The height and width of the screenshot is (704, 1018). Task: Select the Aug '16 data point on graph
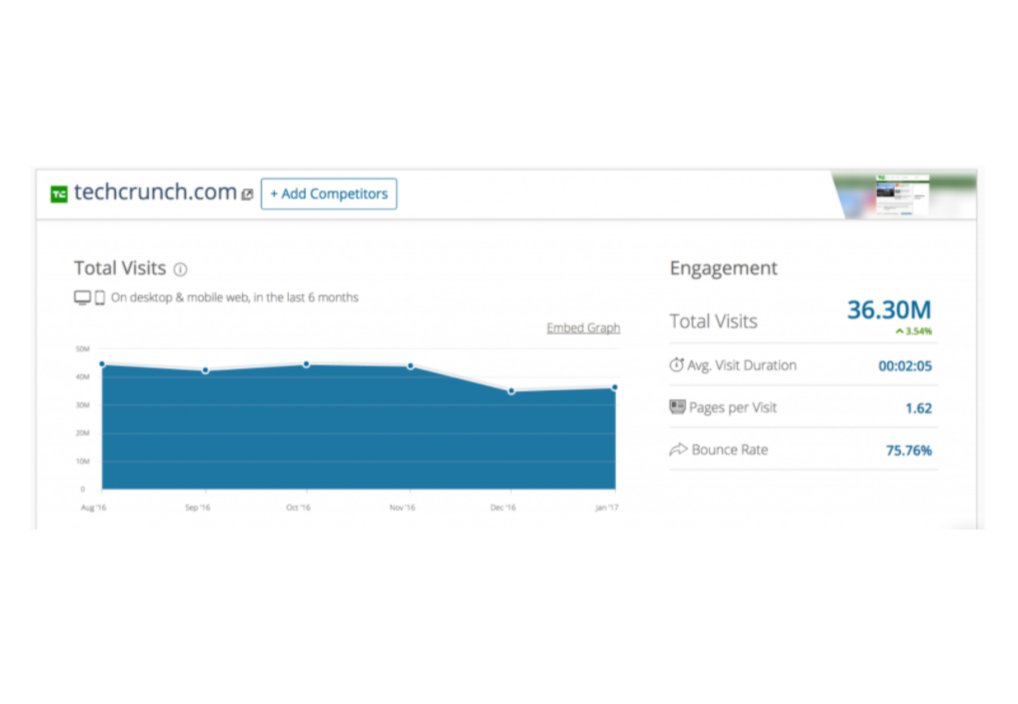pyautogui.click(x=102, y=364)
